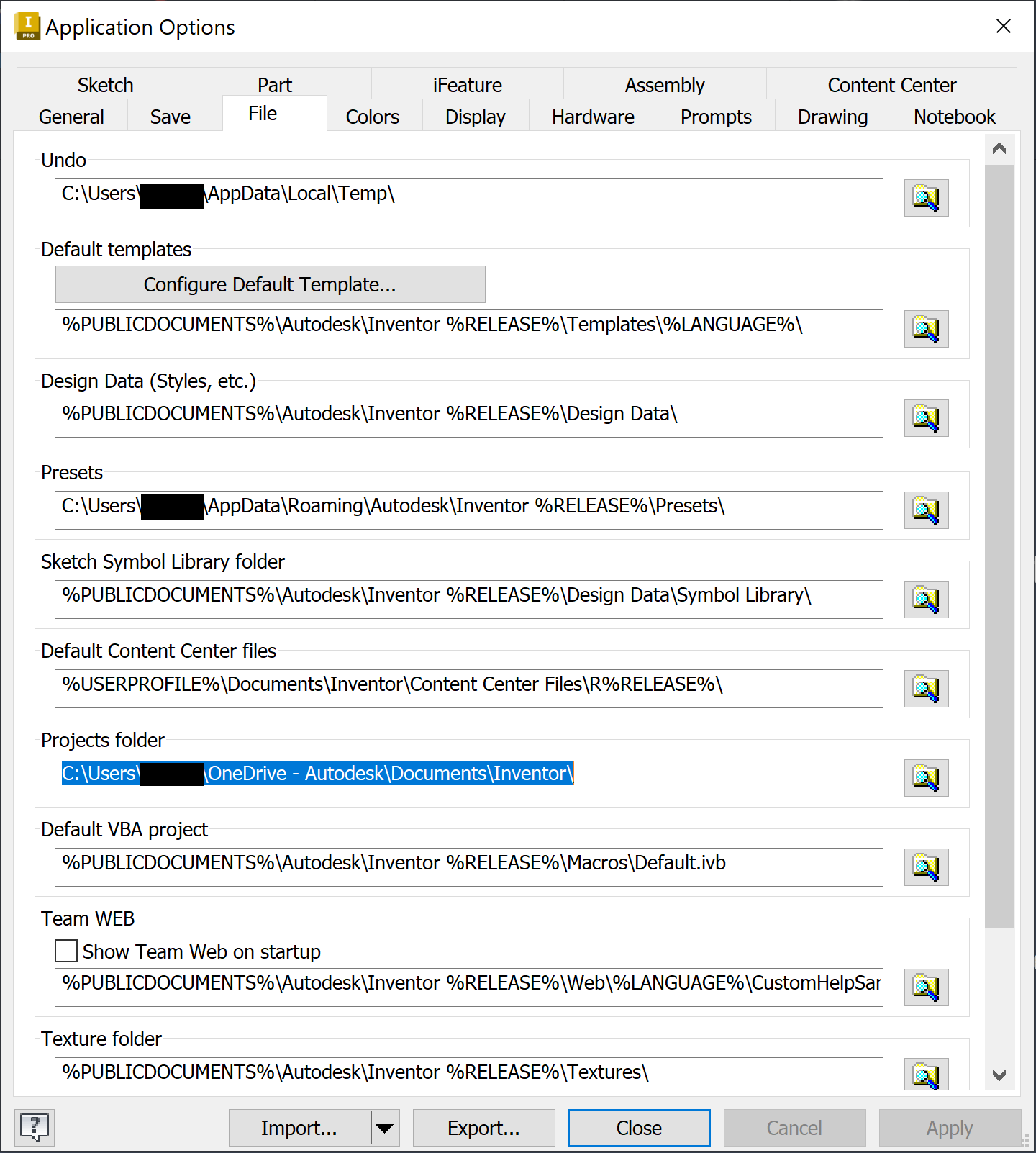Switch to the Prompts tab
The height and width of the screenshot is (1153, 1036).
click(717, 117)
